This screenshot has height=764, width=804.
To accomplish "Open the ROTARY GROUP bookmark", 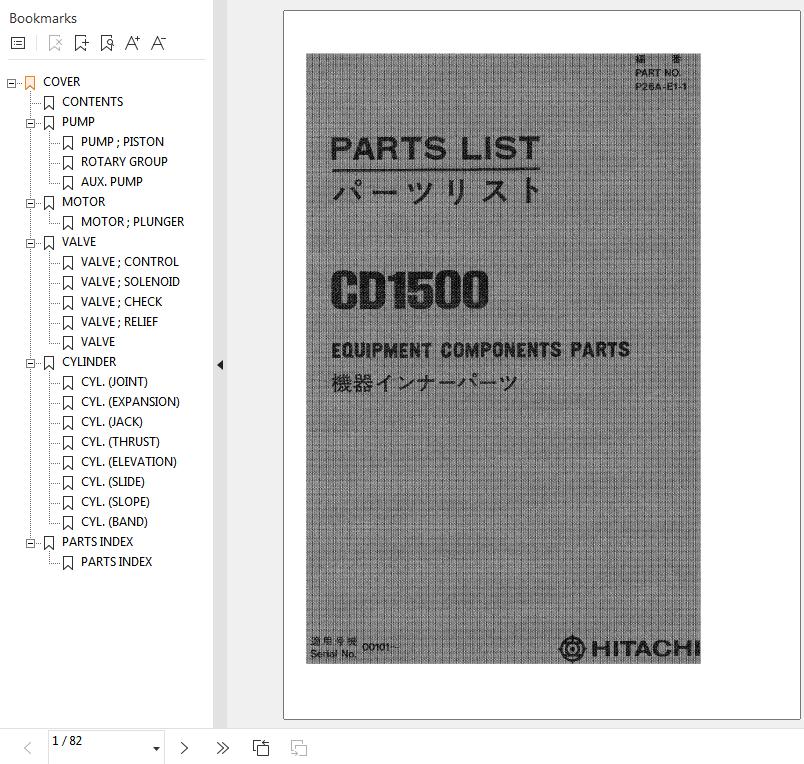I will coord(124,162).
